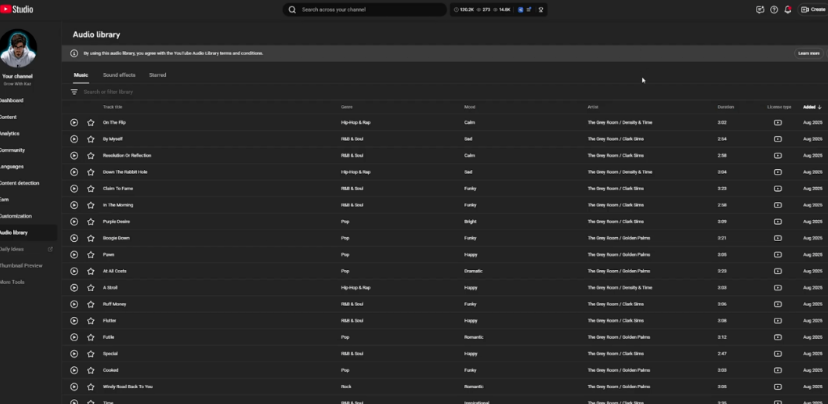Click license type icon for "On The Flip"
This screenshot has width=828, height=404.
pyautogui.click(x=777, y=123)
